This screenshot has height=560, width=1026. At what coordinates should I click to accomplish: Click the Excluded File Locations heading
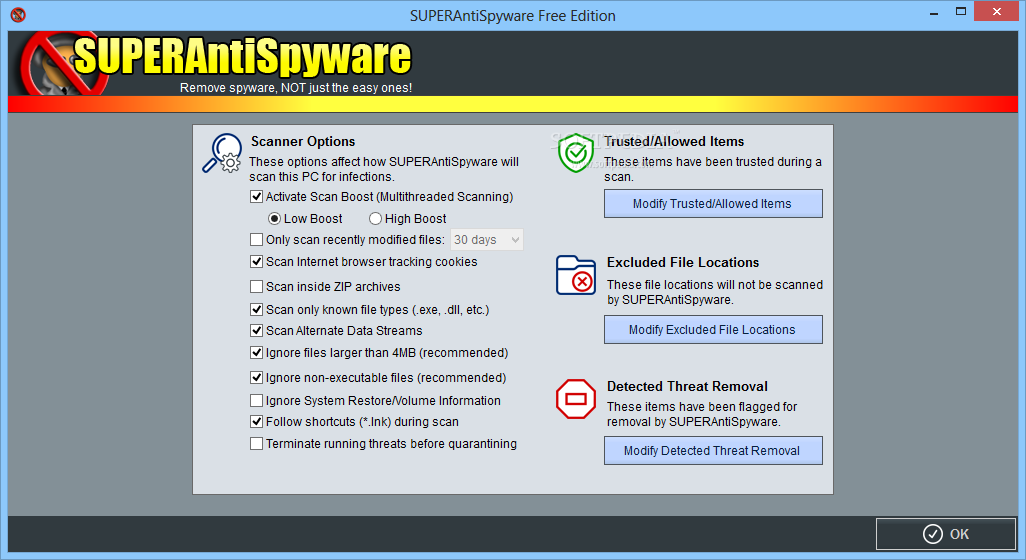point(683,262)
